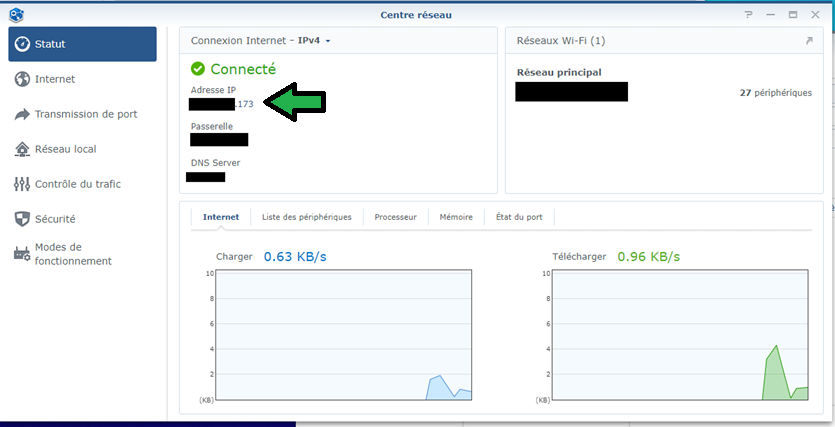Screen dimensions: 835x427
Task: Switch to the Processeur tab
Action: (x=396, y=217)
